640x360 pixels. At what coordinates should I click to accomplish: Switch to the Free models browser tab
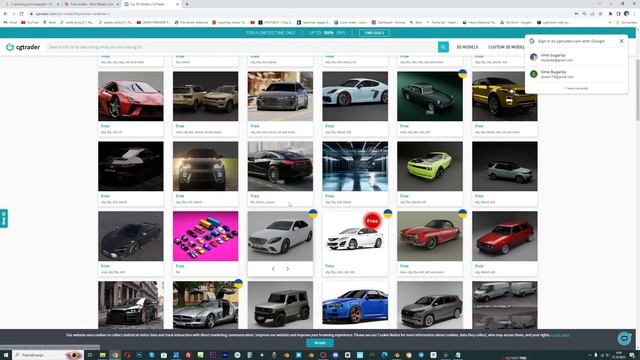click(91, 4)
